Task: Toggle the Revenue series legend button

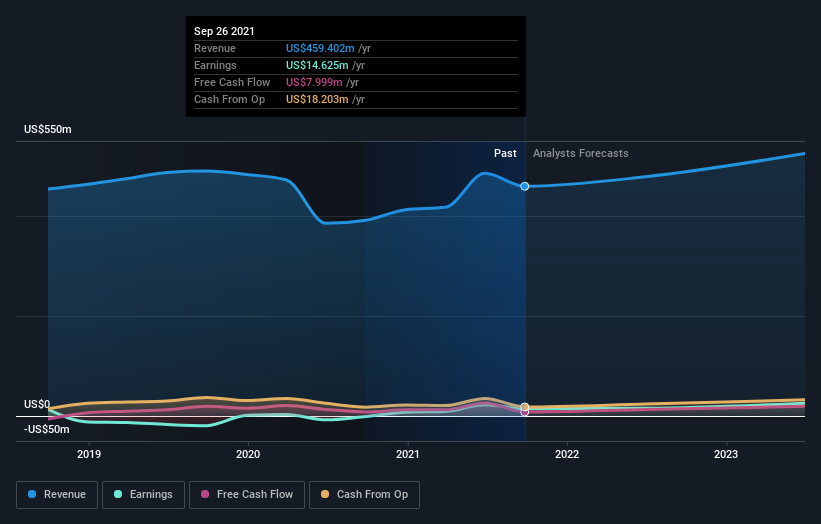Action: (57, 495)
